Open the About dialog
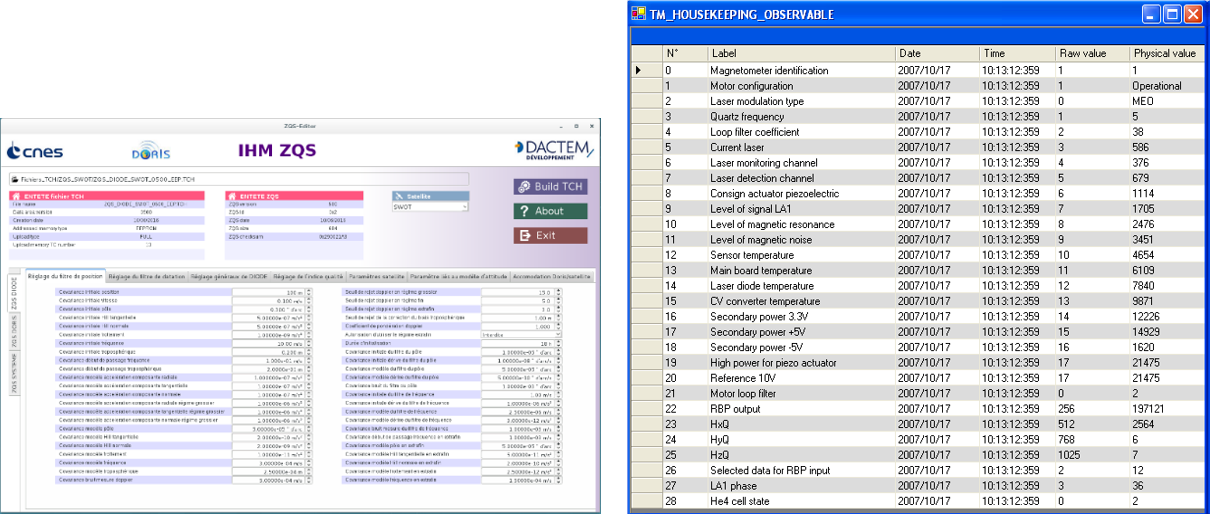This screenshot has width=1210, height=514. tap(551, 210)
